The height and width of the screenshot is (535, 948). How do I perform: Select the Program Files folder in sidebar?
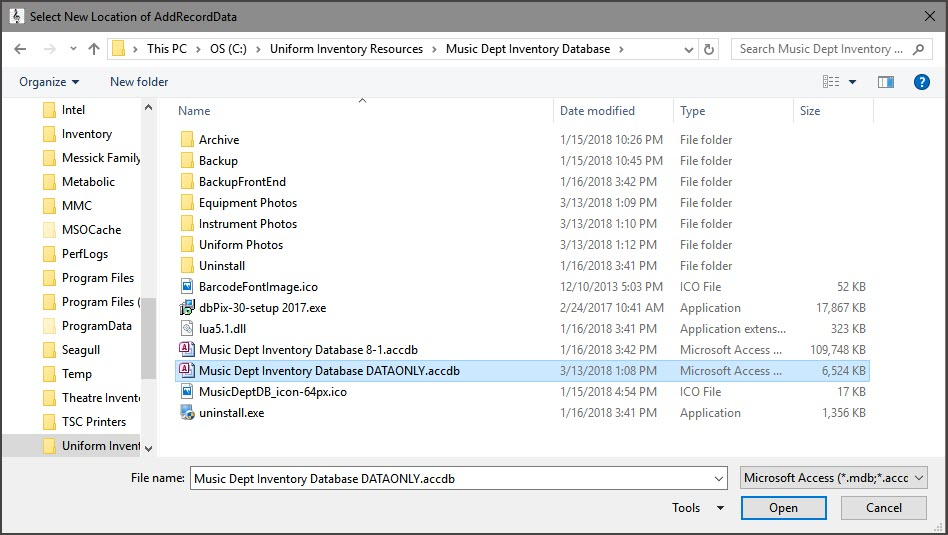(97, 278)
